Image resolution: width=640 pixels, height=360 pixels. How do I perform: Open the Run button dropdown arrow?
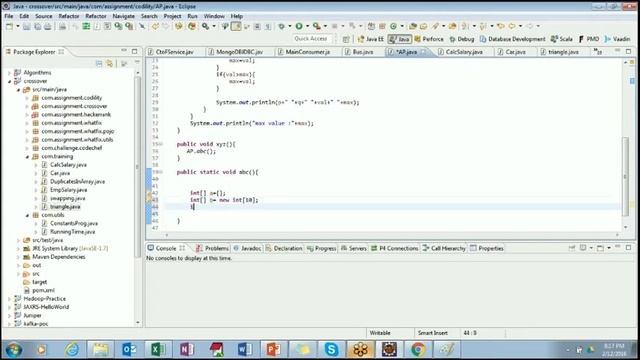(x=307, y=26)
